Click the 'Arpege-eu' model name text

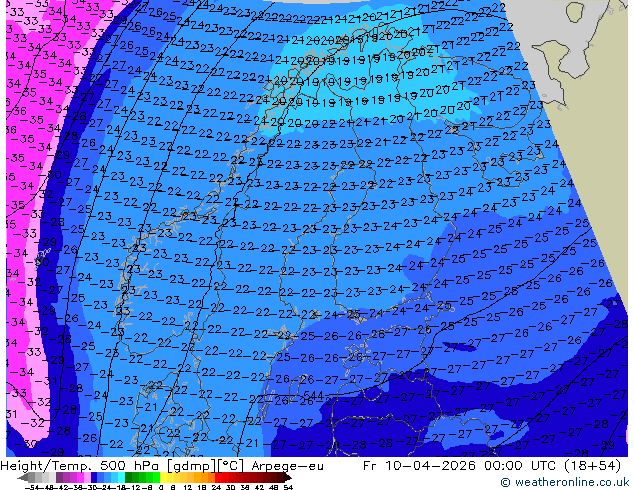tap(287, 466)
